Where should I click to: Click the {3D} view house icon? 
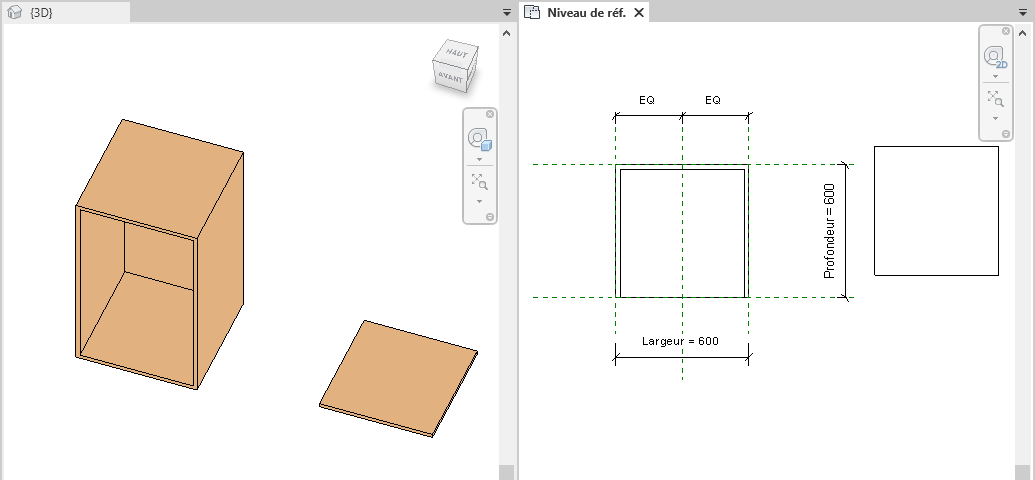pyautogui.click(x=15, y=12)
